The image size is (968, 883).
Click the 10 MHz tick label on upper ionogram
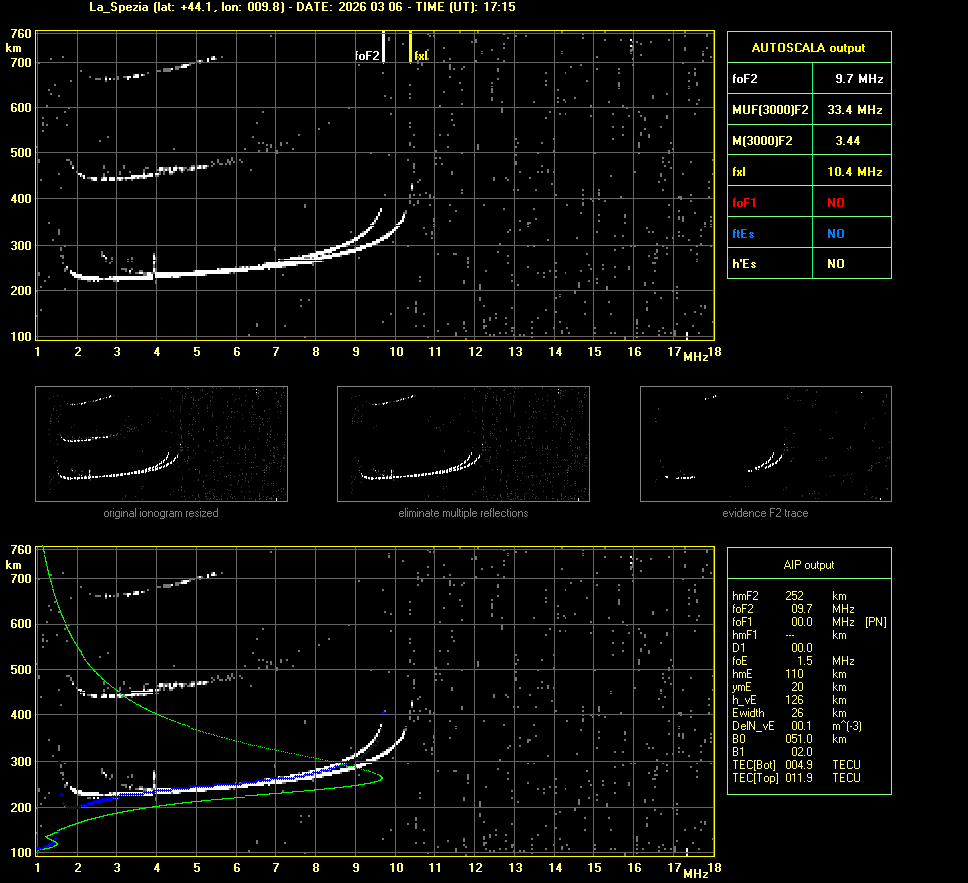[396, 352]
